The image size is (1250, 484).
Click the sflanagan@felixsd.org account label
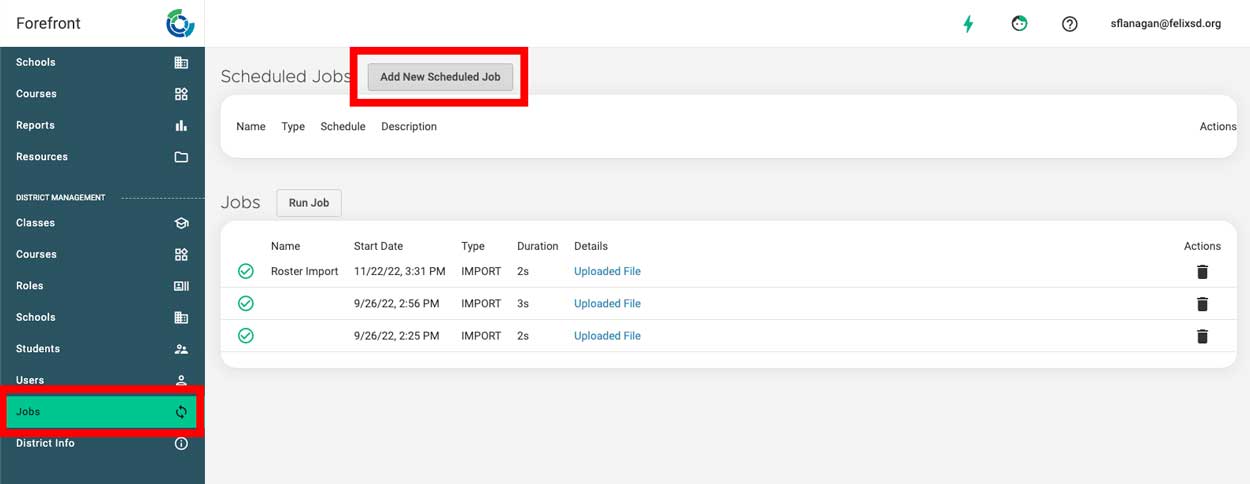[1166, 24]
